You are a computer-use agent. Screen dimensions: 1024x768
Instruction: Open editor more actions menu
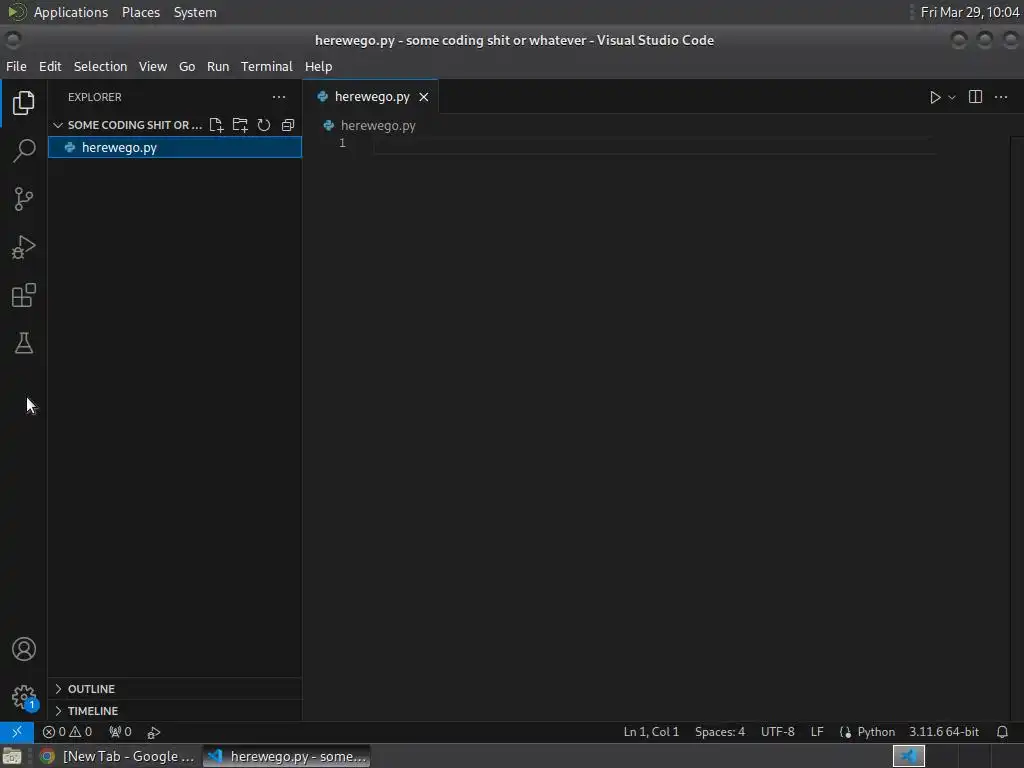(x=1000, y=97)
